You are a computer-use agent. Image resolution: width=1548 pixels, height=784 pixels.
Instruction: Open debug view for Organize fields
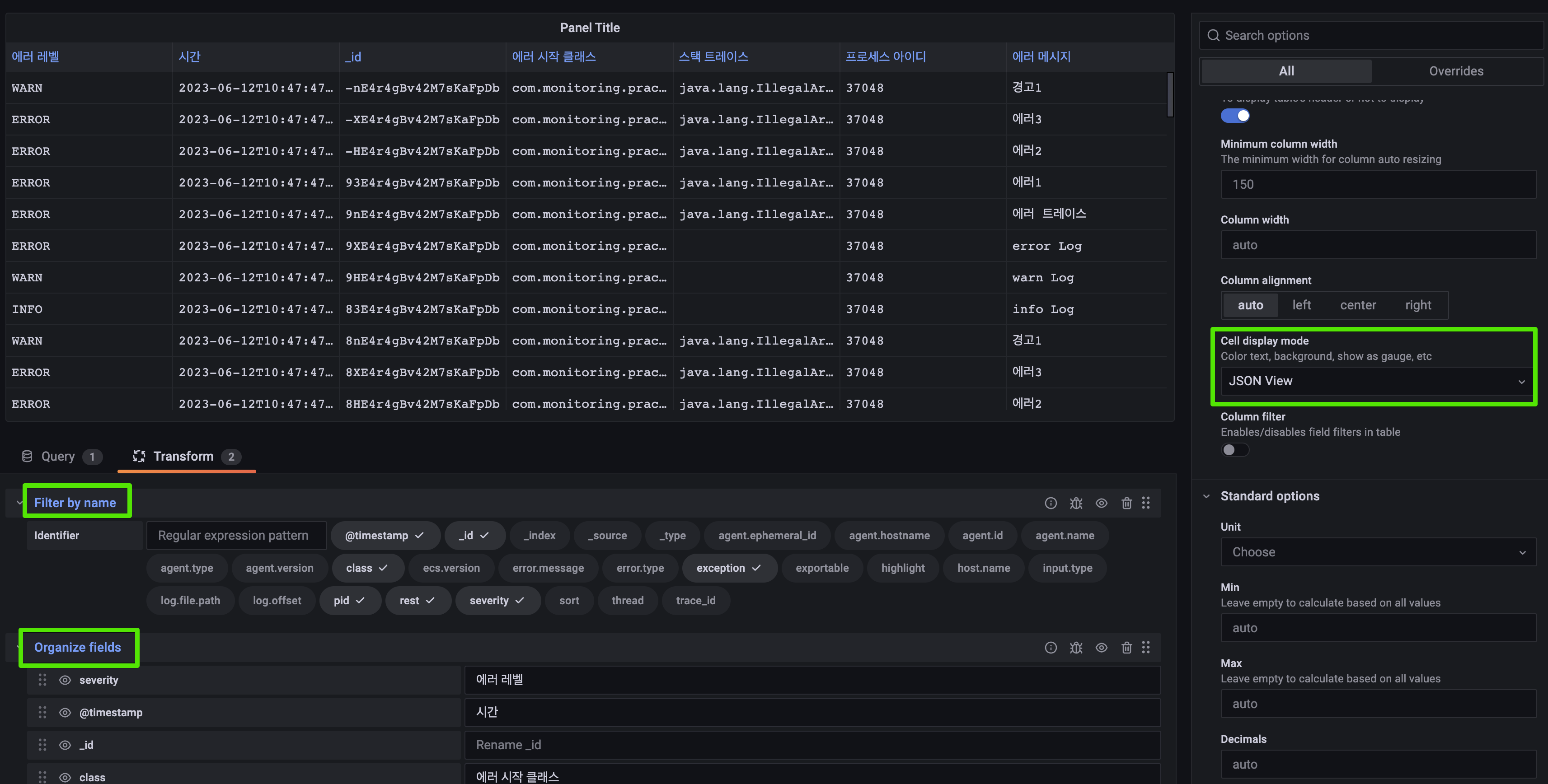point(1076,647)
